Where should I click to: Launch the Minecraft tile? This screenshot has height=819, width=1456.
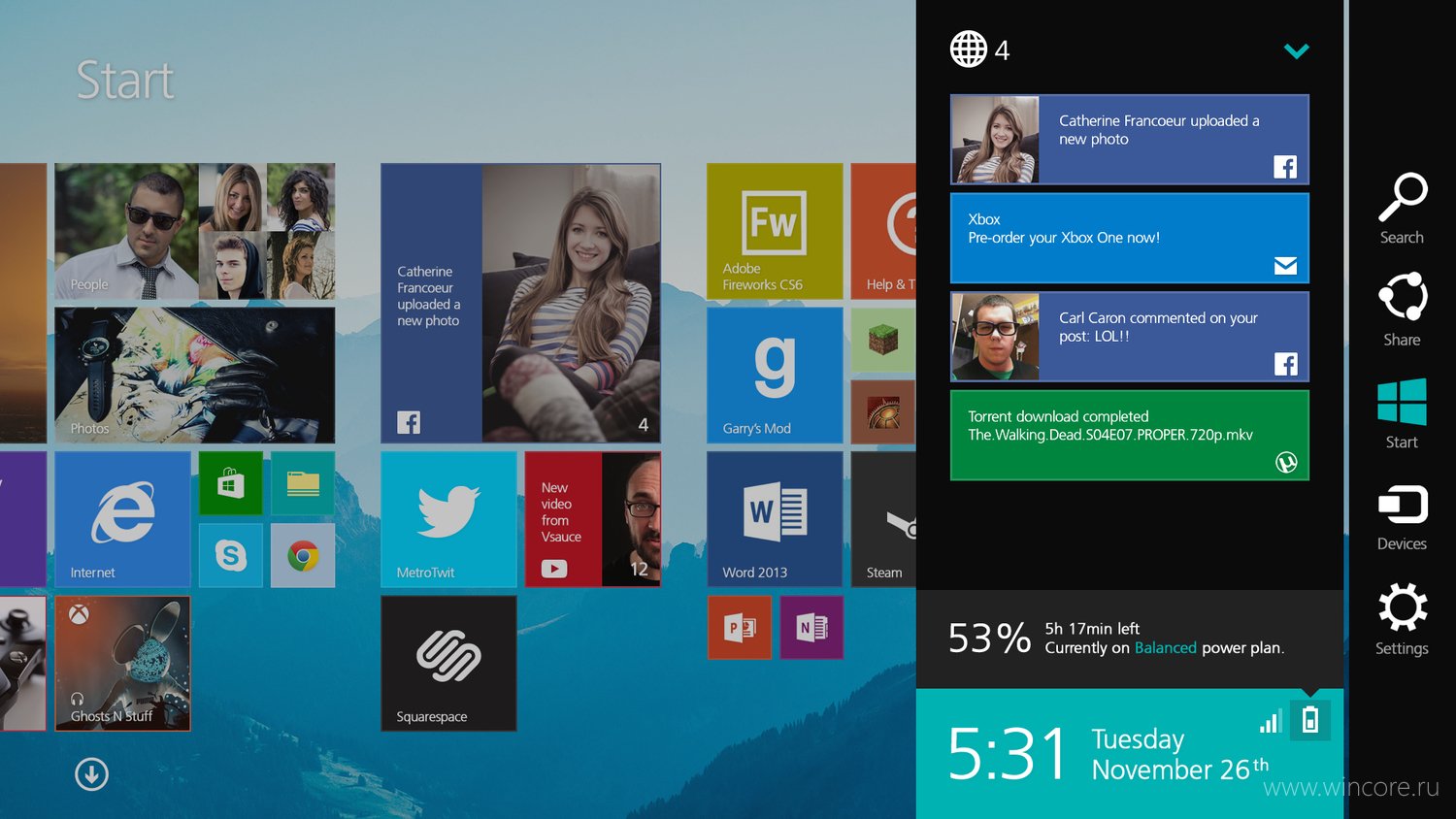pyautogui.click(x=883, y=340)
